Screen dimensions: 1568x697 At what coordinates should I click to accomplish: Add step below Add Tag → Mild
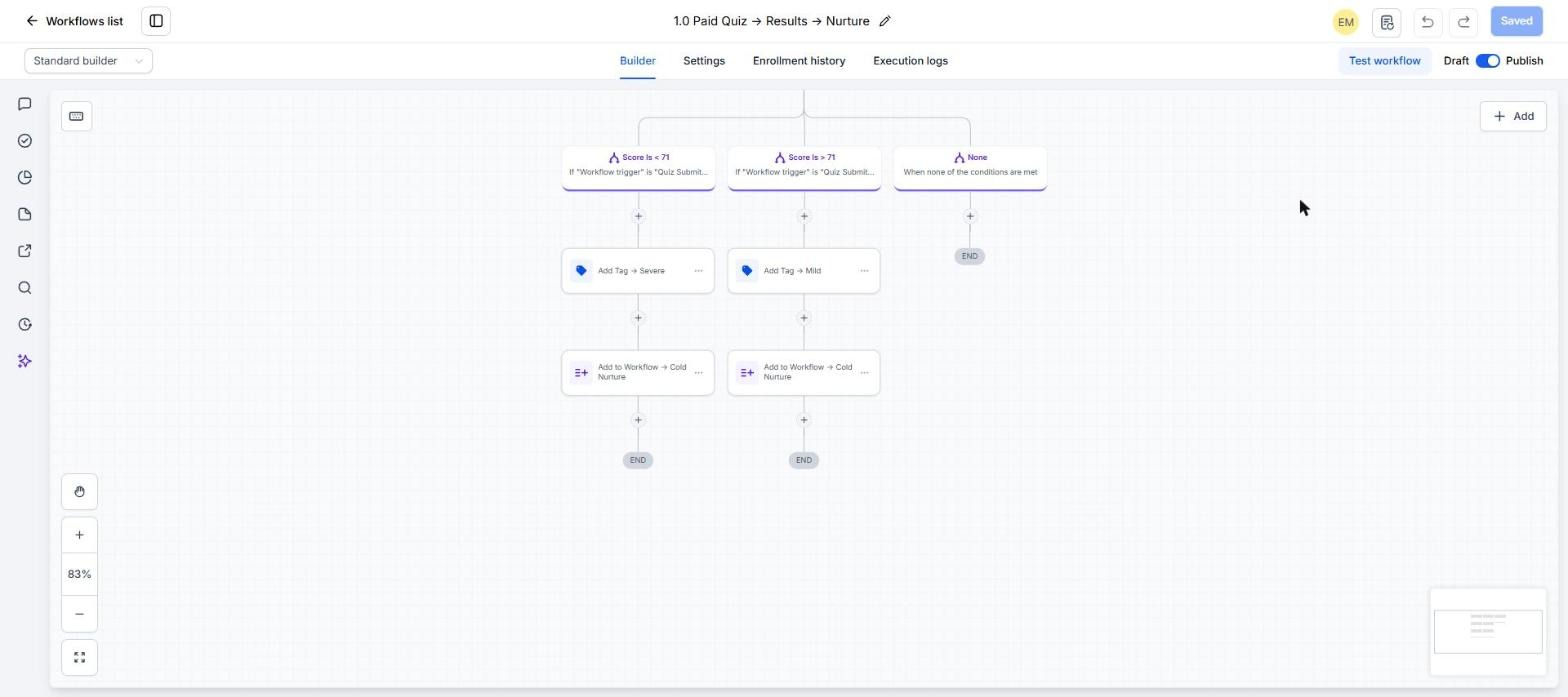point(804,318)
